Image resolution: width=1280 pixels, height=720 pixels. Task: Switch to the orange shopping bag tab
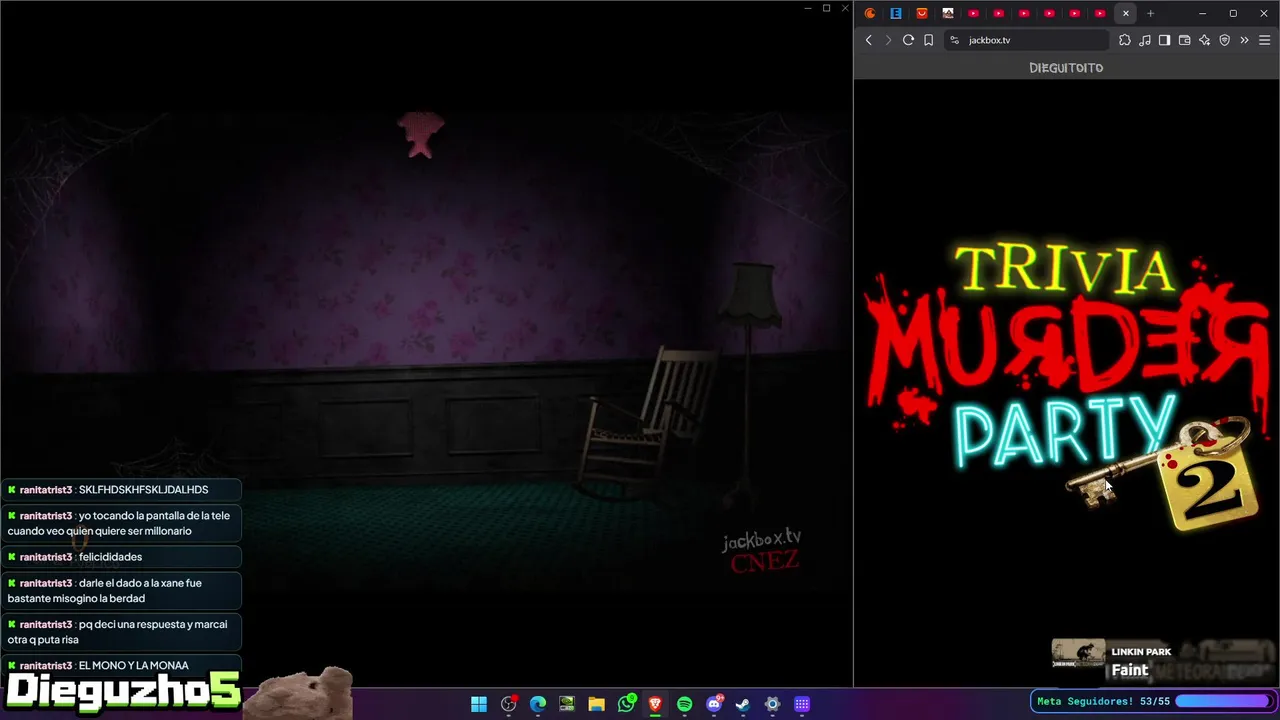pos(922,13)
